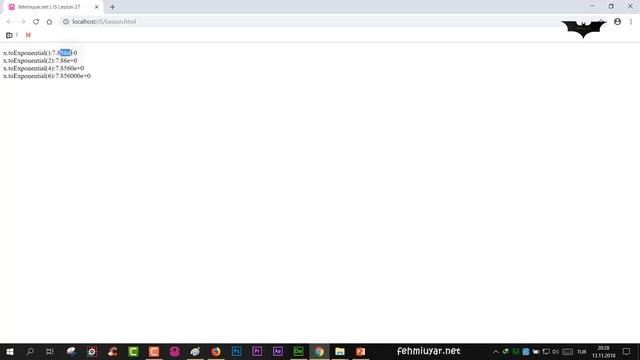Open the clock and date flyout
Viewport: 640px width, 360px height.
[604, 351]
